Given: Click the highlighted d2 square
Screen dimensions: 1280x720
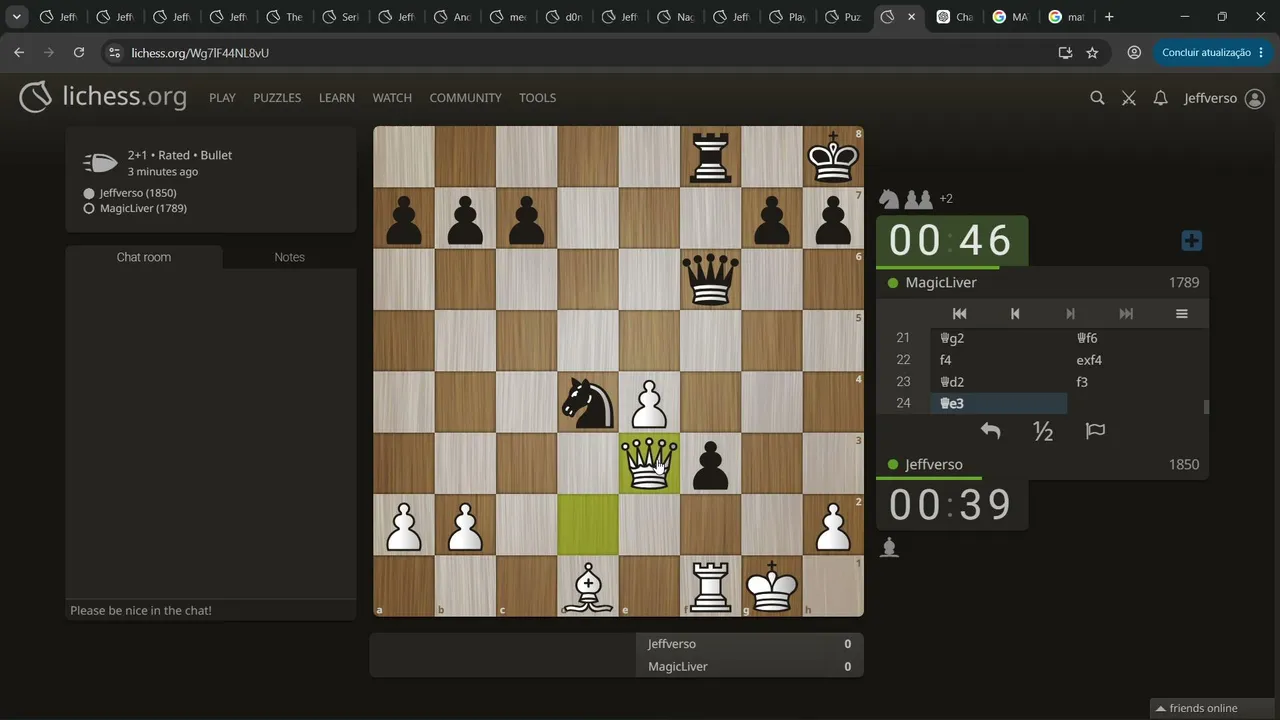Looking at the screenshot, I should [x=588, y=525].
